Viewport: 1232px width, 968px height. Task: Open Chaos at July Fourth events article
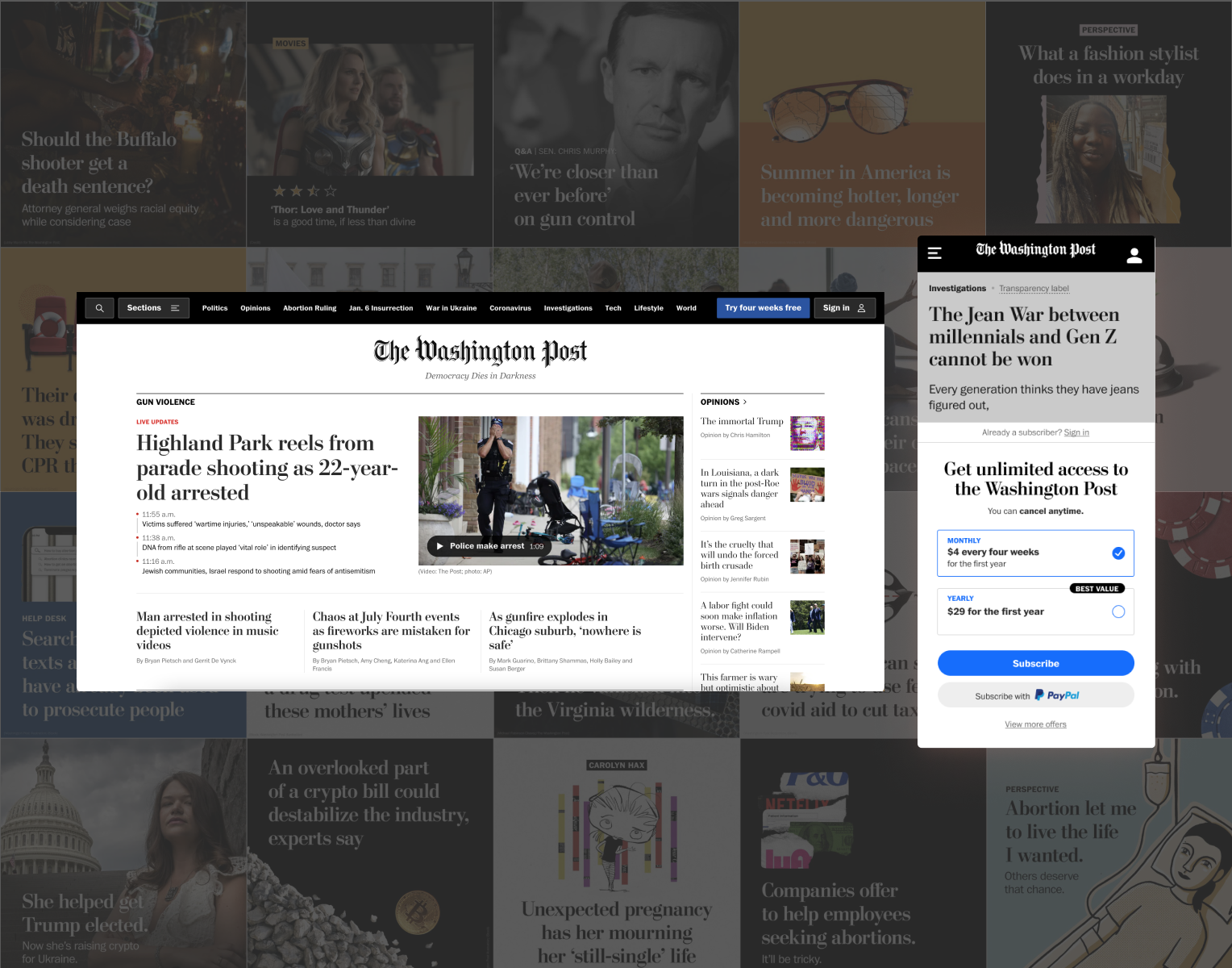coord(391,631)
